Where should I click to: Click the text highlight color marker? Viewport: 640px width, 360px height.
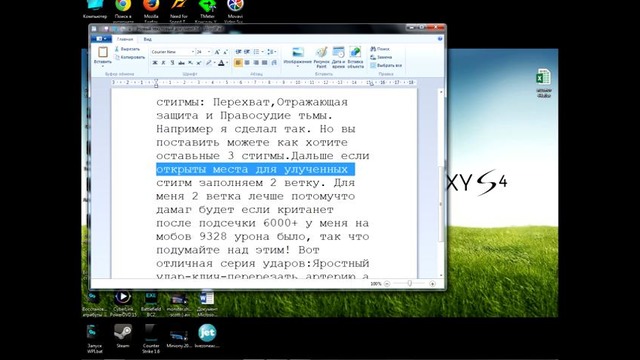point(209,63)
